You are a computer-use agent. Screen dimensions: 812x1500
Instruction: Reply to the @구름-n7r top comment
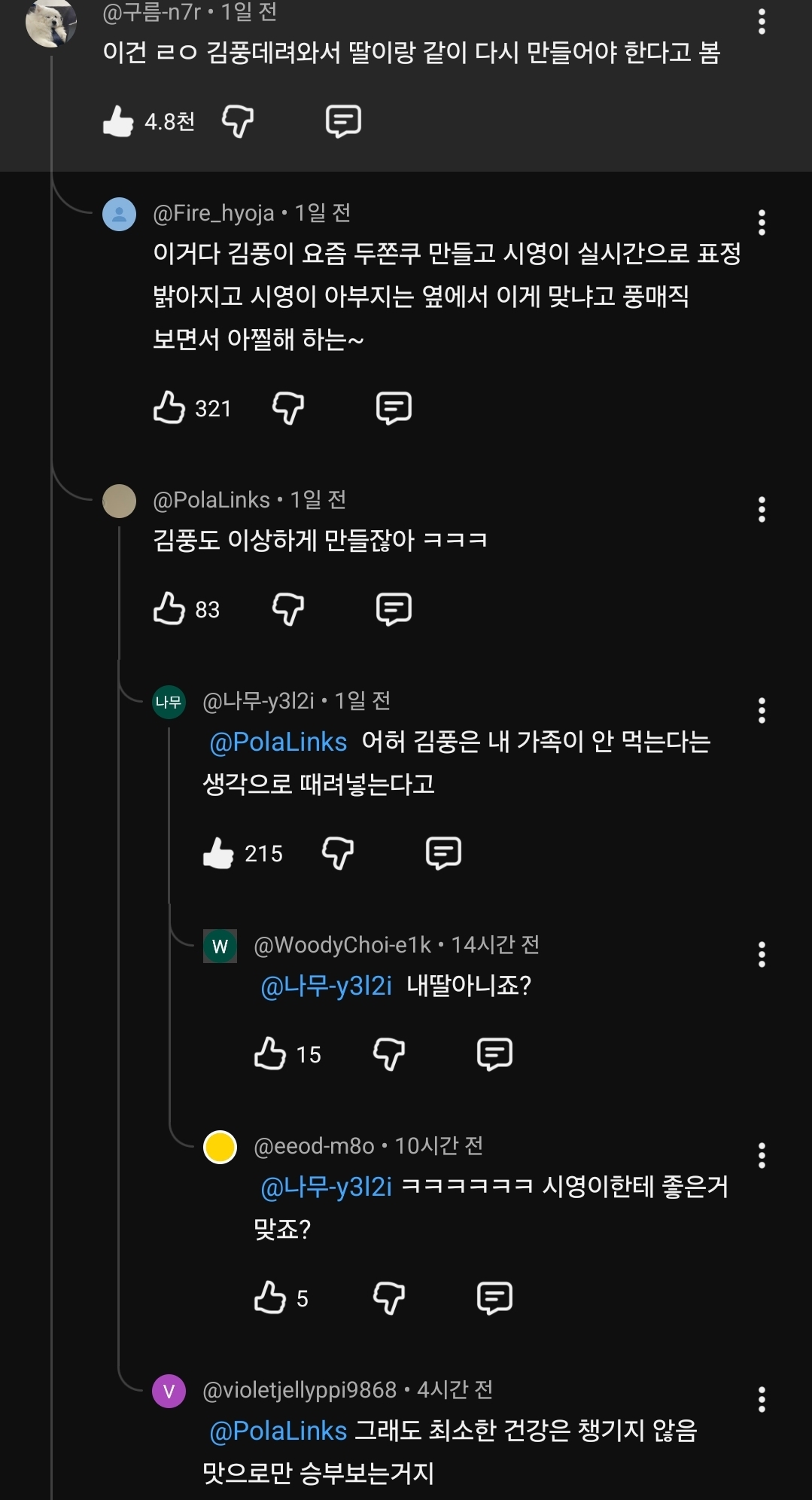point(343,121)
